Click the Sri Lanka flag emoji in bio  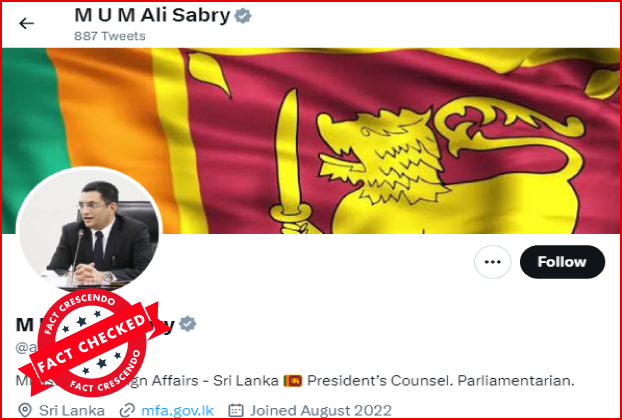pos(293,381)
